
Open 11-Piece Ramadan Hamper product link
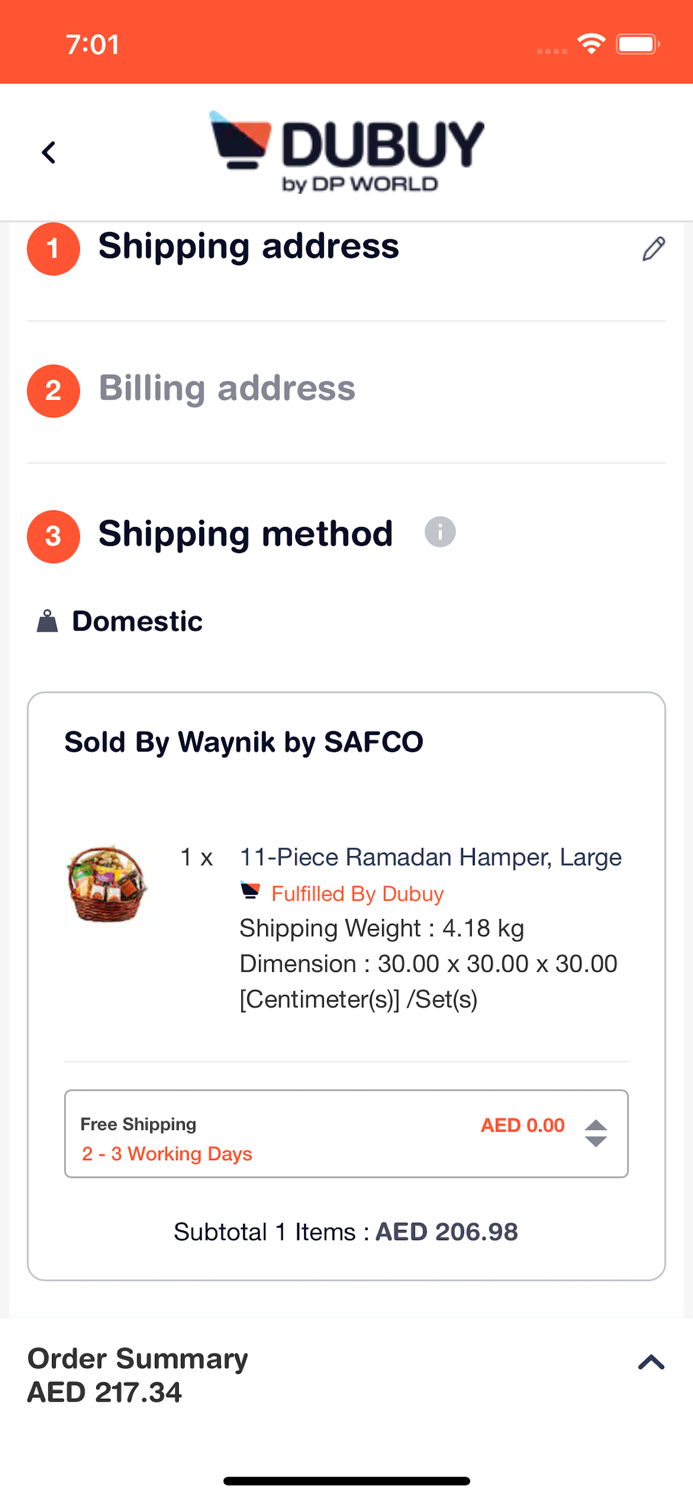point(430,857)
